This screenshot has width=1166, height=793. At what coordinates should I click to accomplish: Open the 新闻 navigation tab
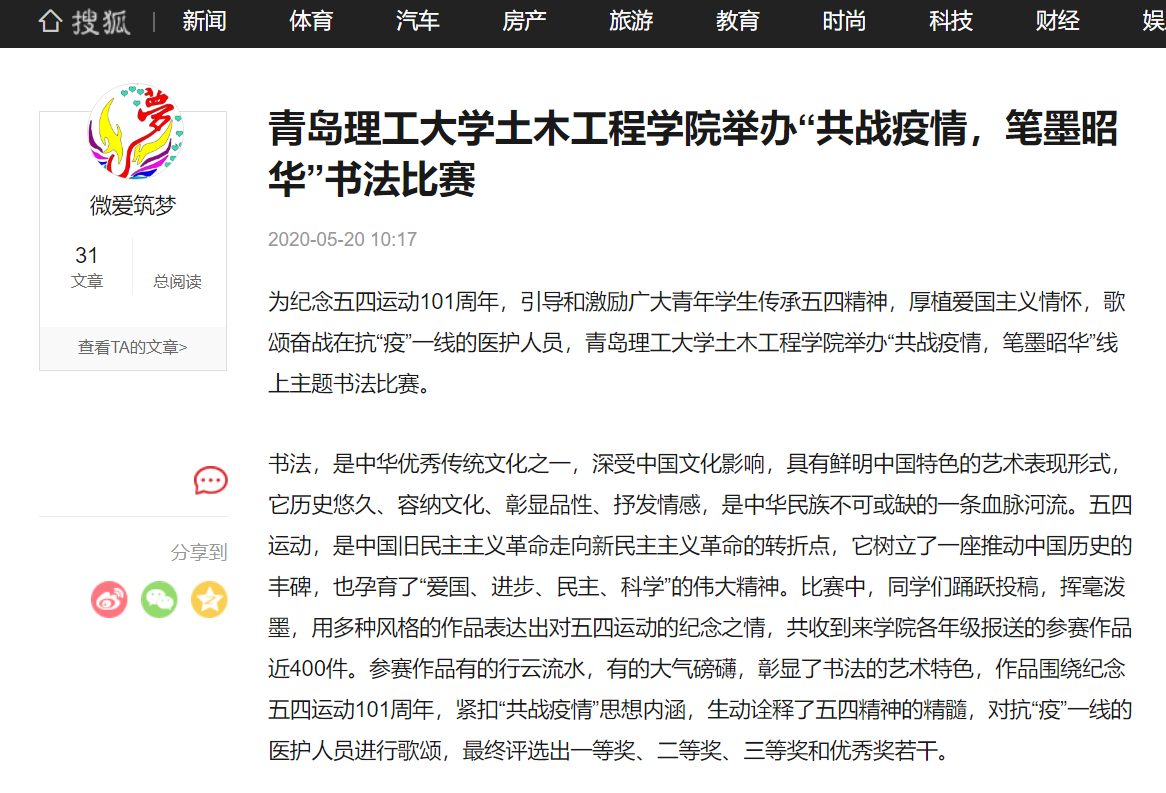tap(204, 22)
